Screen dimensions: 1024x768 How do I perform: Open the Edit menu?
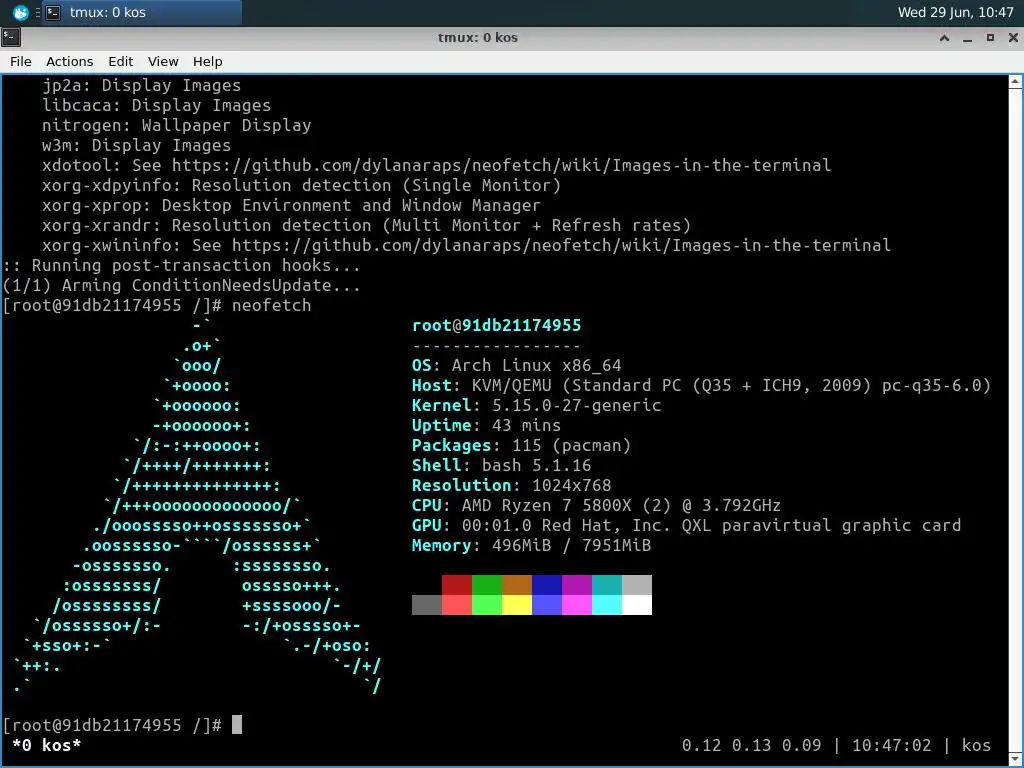[x=120, y=61]
